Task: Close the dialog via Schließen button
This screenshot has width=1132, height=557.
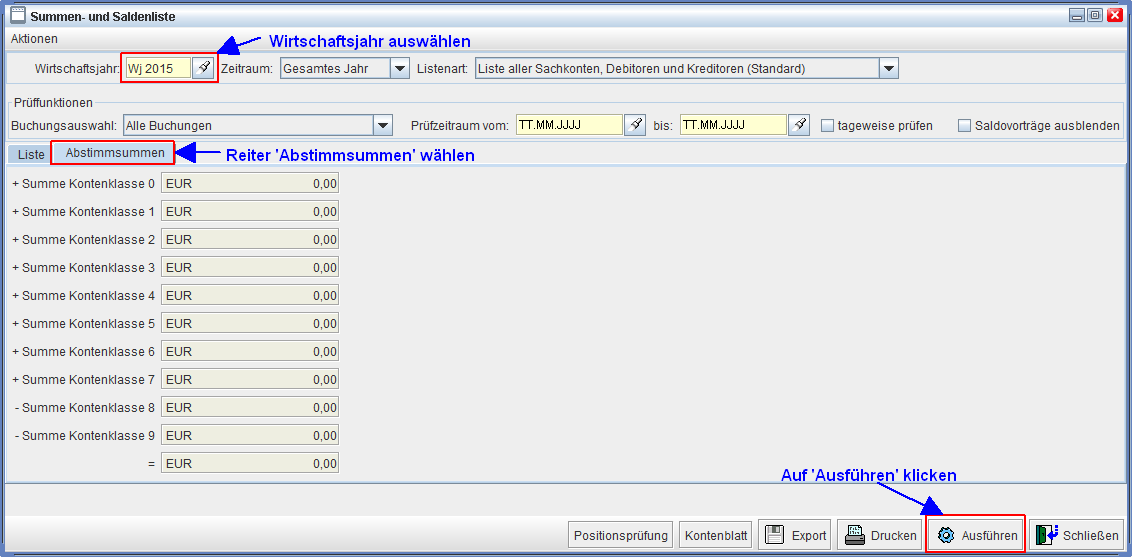Action: [x=1076, y=535]
